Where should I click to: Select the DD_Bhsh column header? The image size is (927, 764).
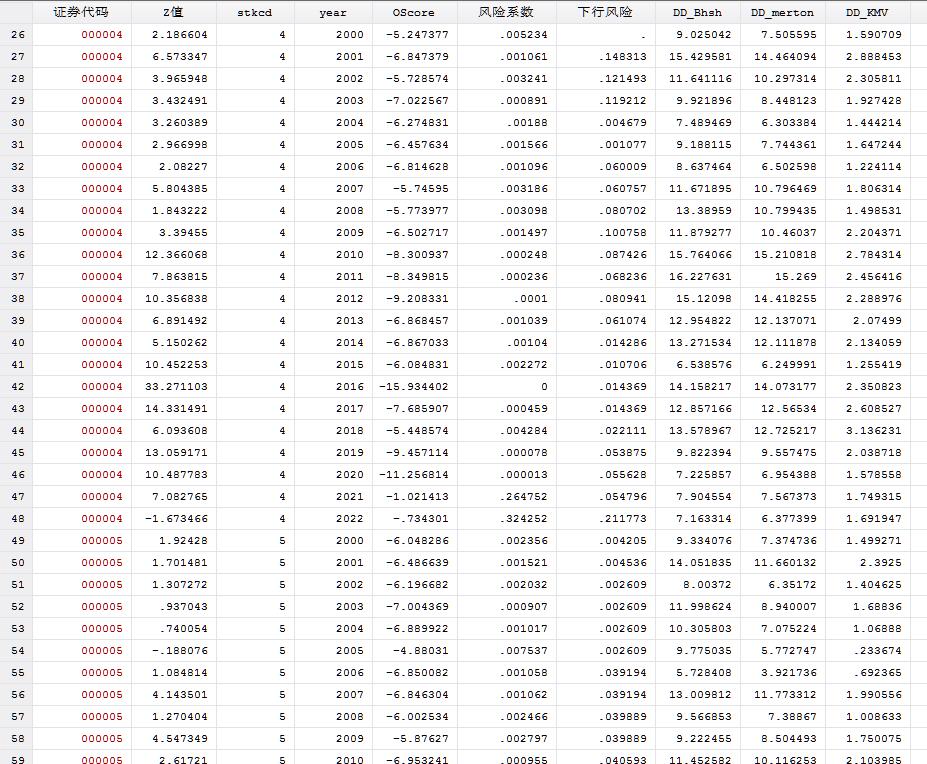(698, 12)
